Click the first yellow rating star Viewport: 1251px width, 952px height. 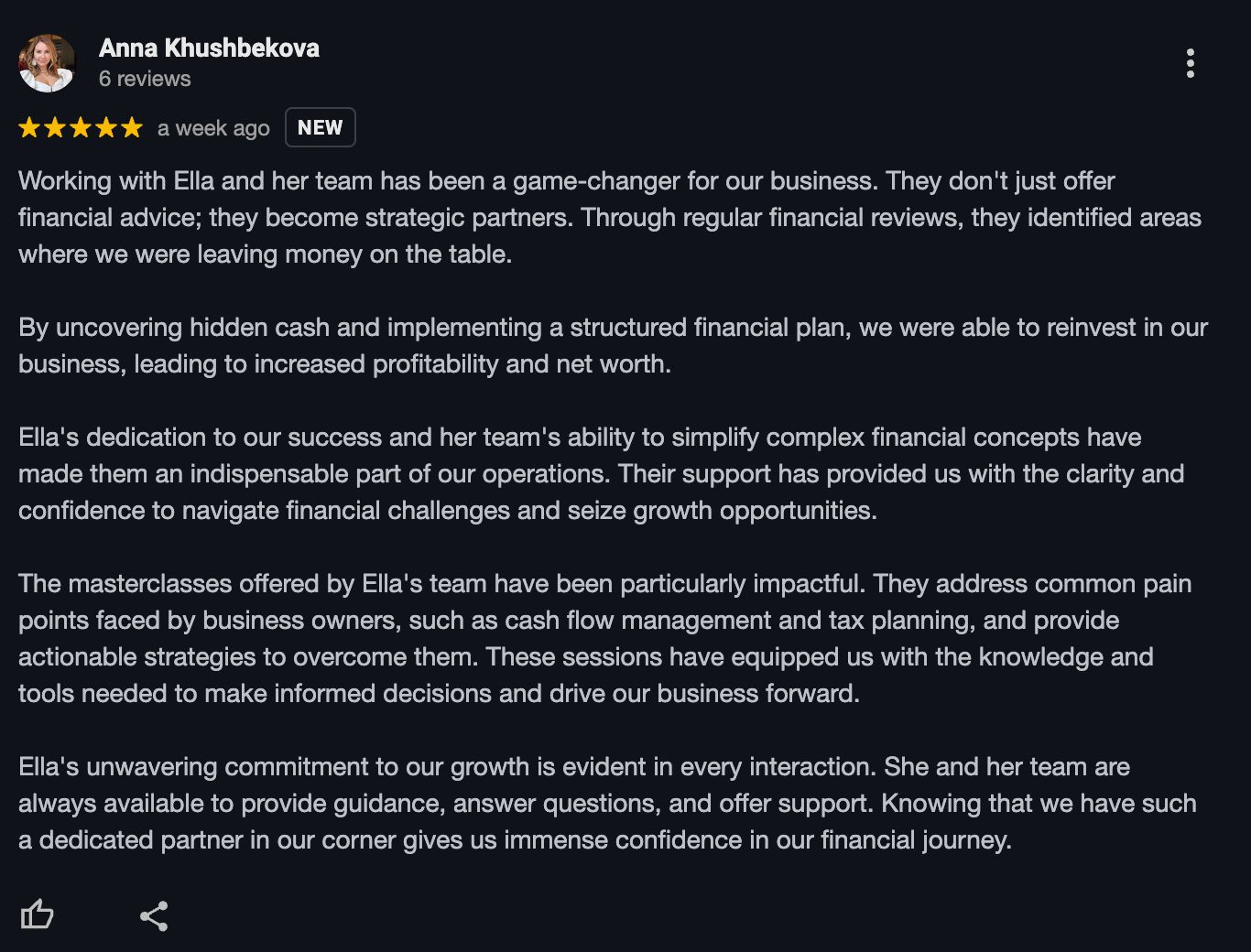(x=29, y=127)
